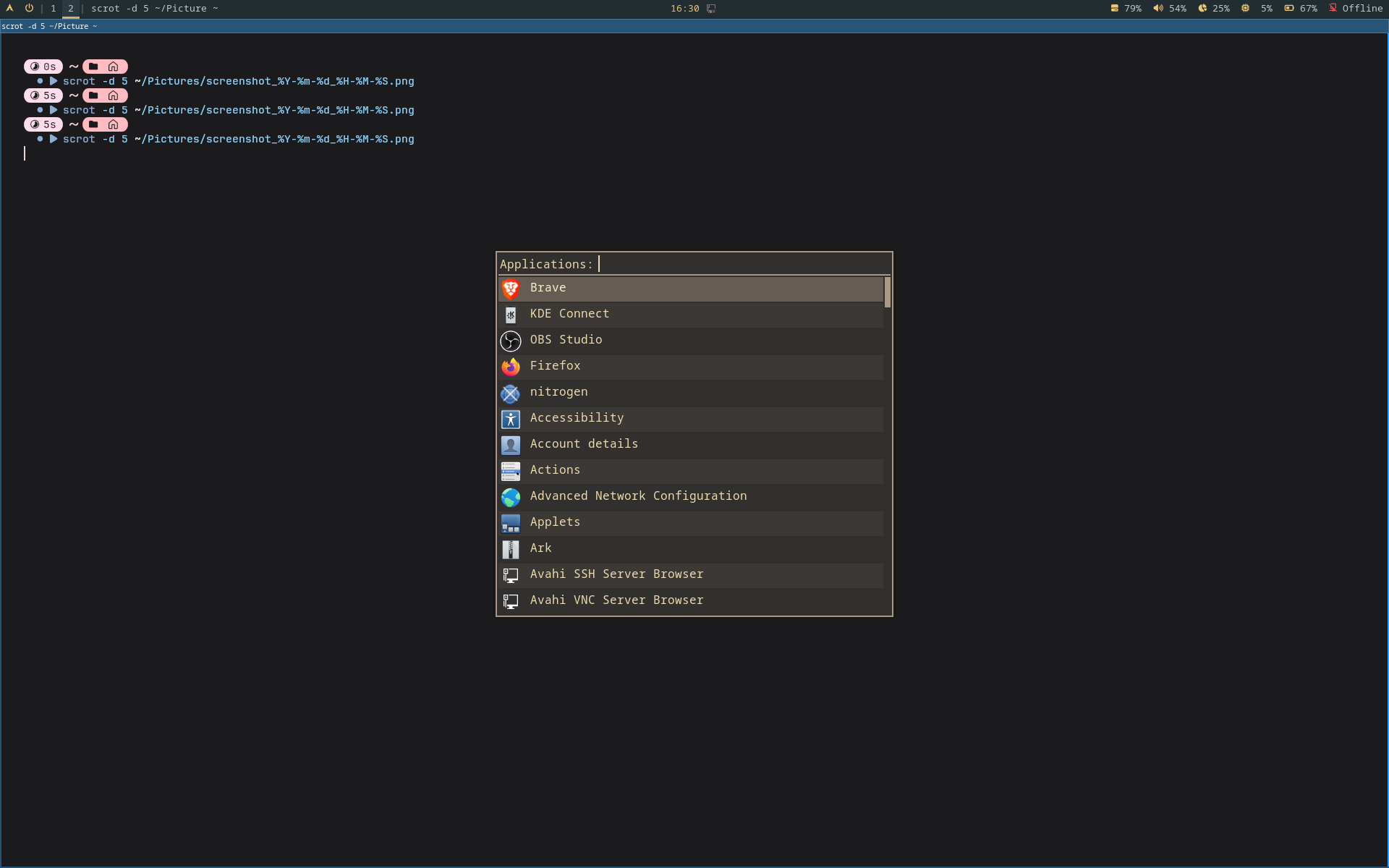This screenshot has height=868, width=1389.
Task: Click the OBS Studio icon
Action: tap(511, 341)
